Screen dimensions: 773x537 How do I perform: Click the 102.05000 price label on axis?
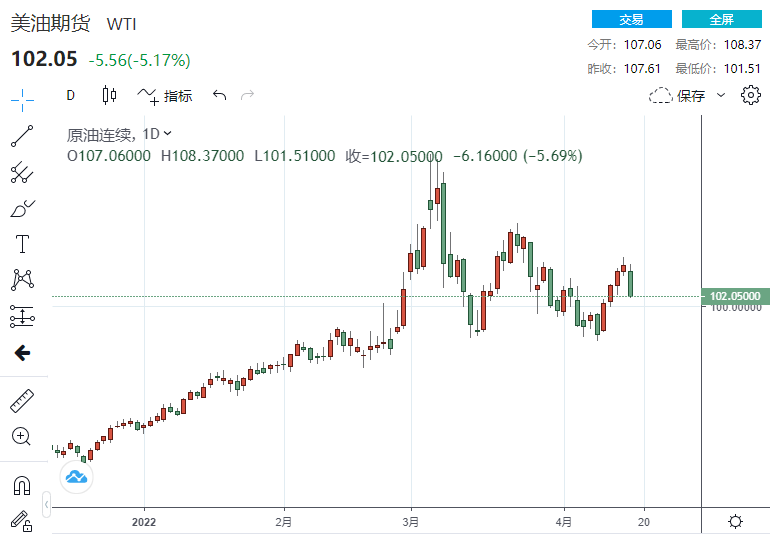click(x=735, y=296)
